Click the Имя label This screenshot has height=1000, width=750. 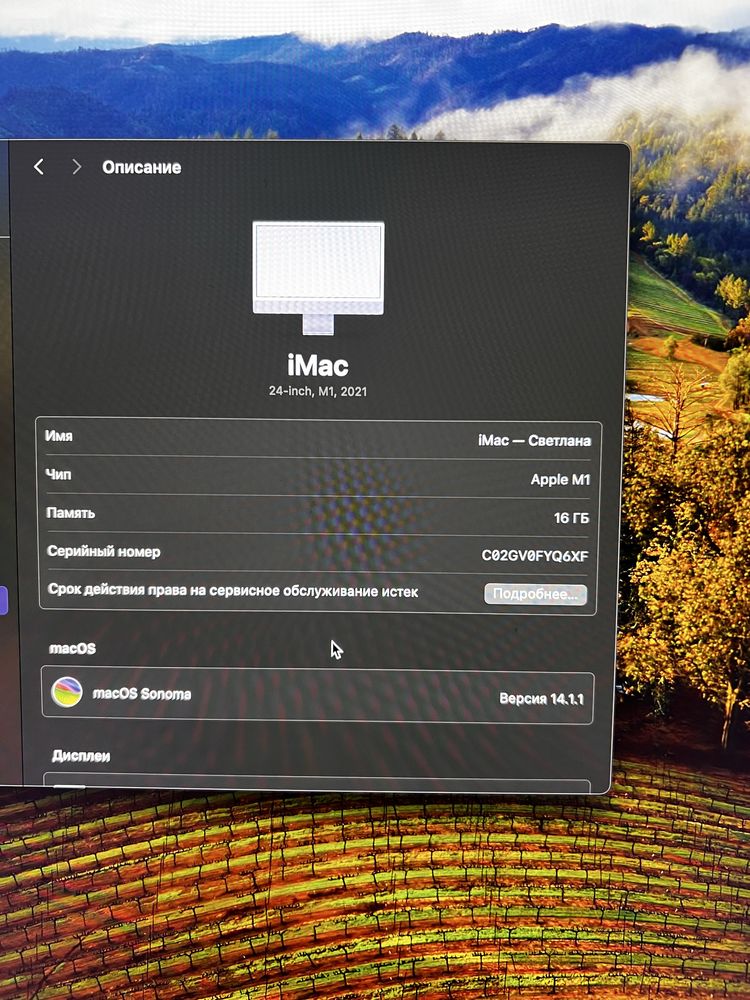pos(59,436)
